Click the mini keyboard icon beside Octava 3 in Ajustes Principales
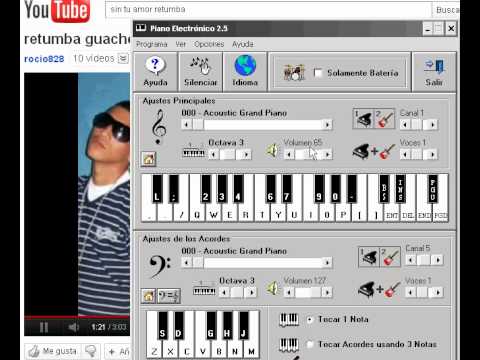 (194, 152)
